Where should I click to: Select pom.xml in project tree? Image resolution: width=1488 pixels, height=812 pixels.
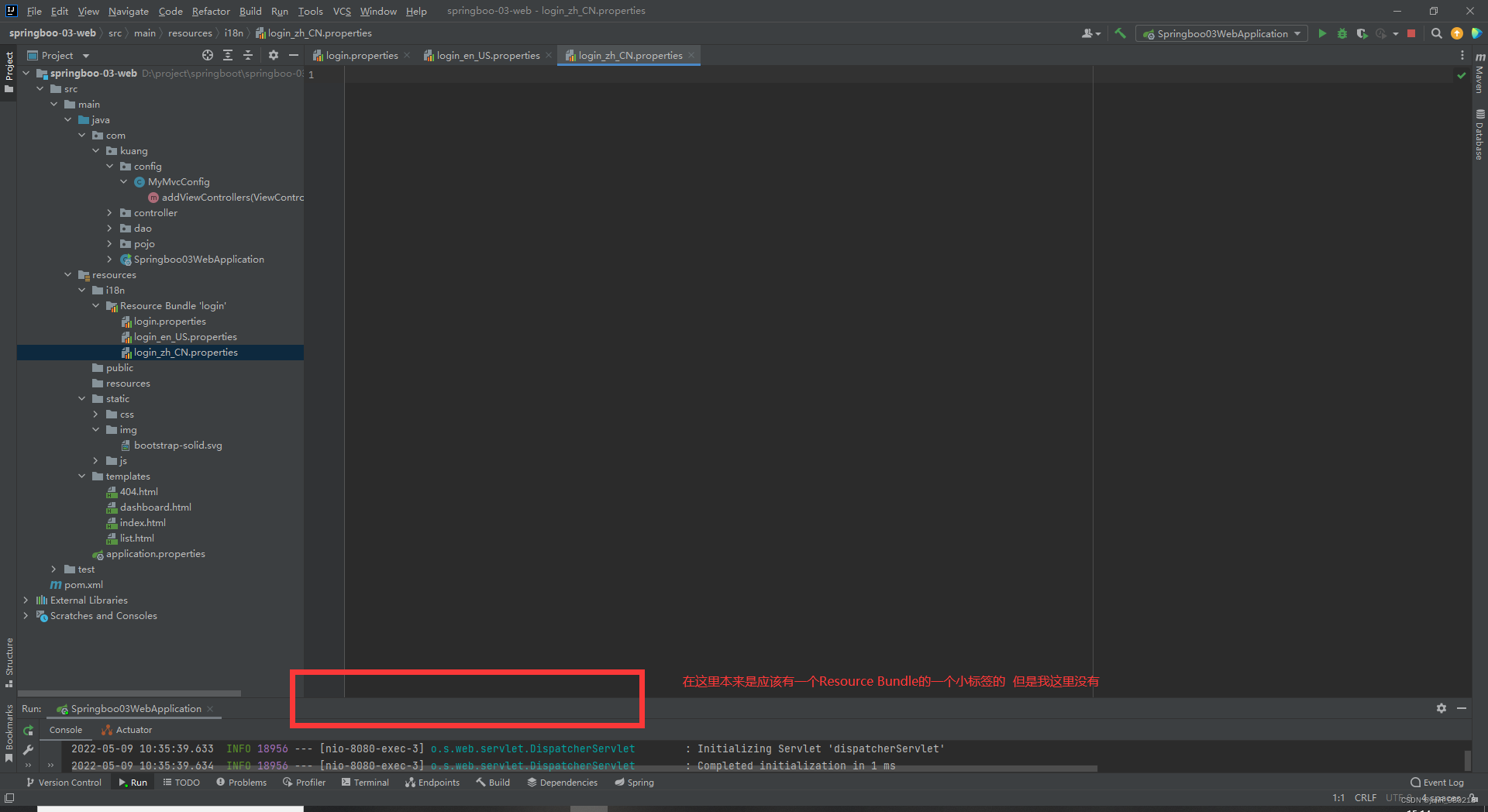(83, 584)
